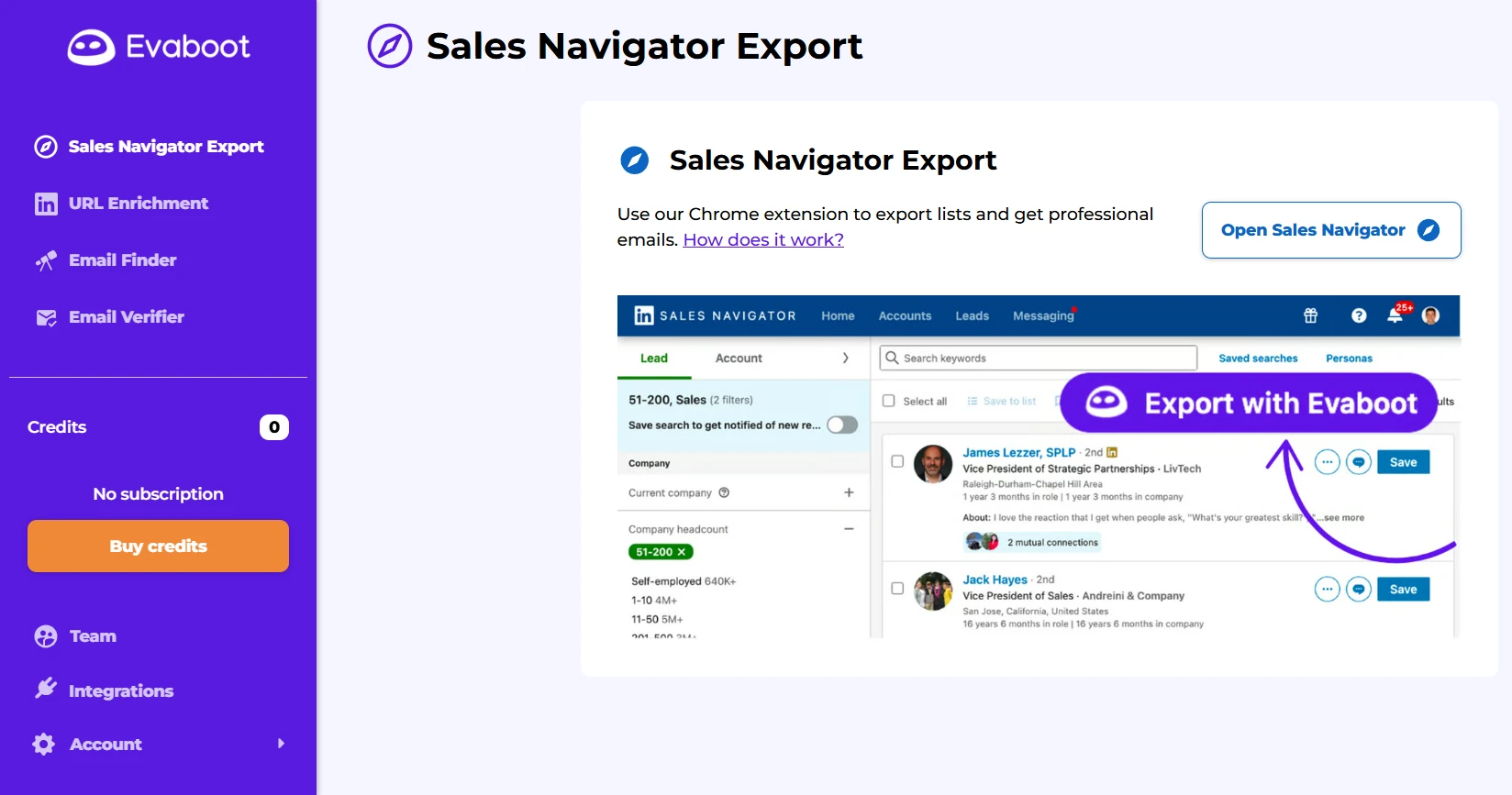Select the Lead tab
1512x795 pixels.
tap(654, 359)
